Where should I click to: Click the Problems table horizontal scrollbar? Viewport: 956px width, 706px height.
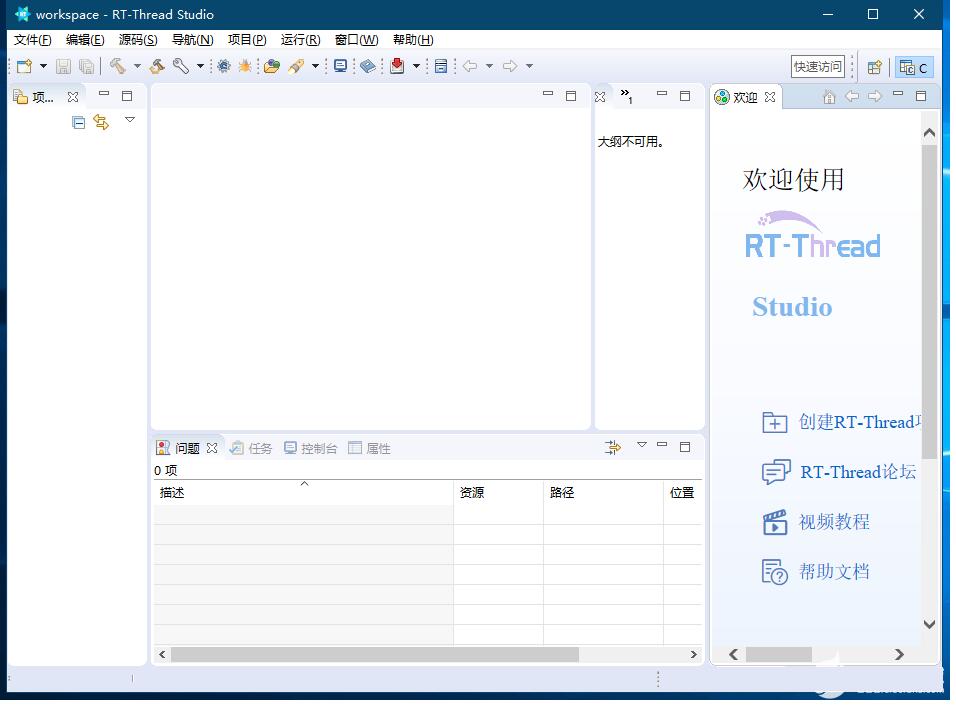pos(374,654)
